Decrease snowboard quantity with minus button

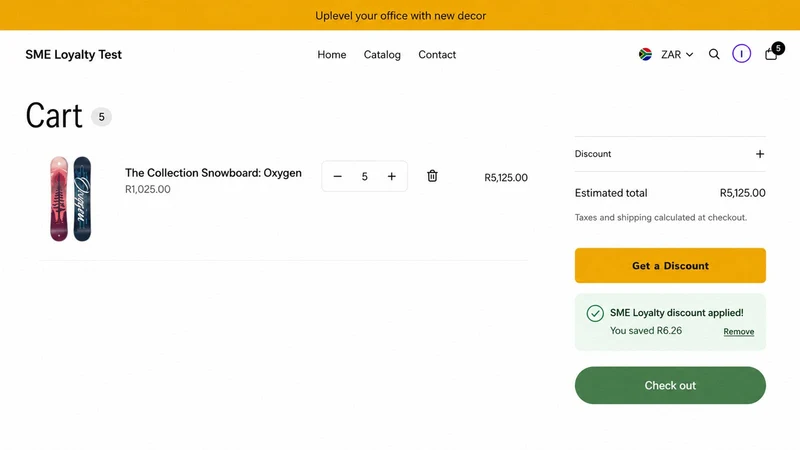coord(337,177)
